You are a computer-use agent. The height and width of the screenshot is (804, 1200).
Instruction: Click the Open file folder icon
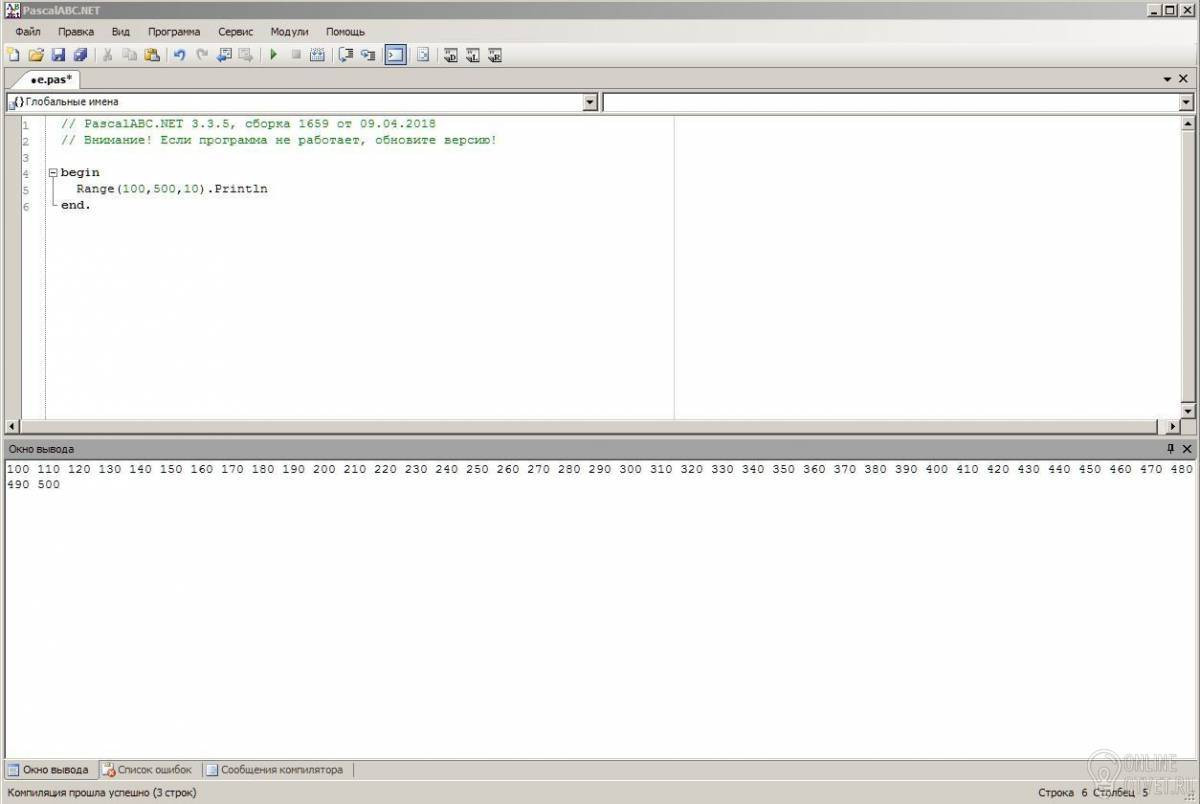coord(36,55)
